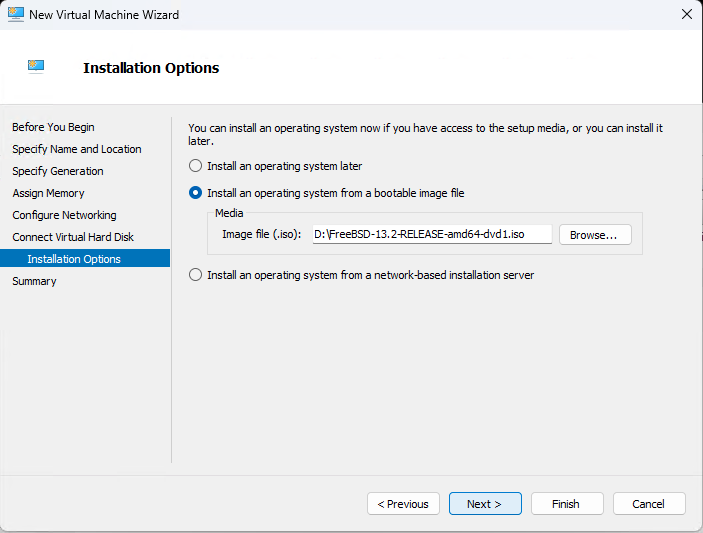Click the Installation Options heading text
This screenshot has height=533, width=703.
(x=151, y=68)
